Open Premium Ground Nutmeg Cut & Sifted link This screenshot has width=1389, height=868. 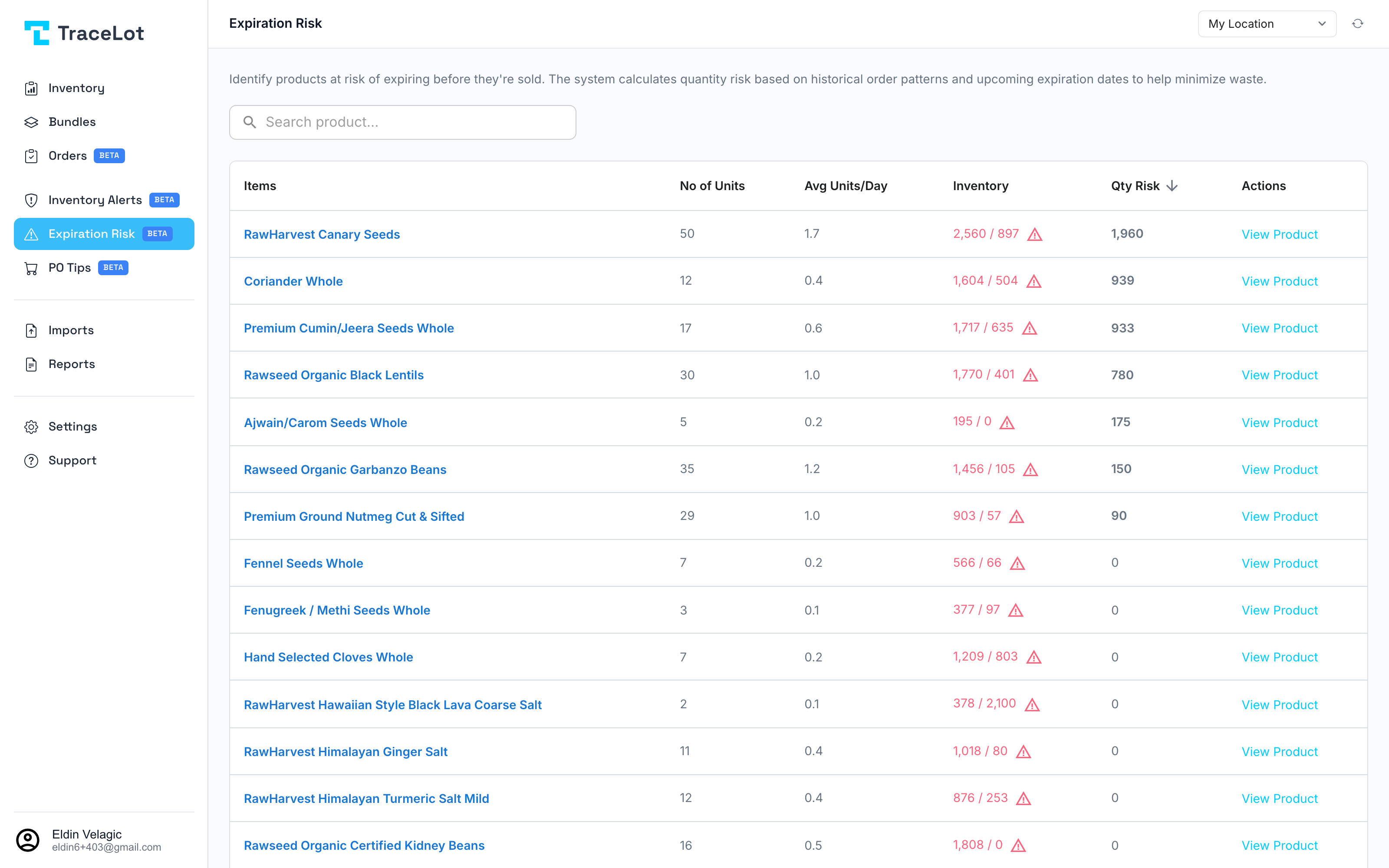pos(354,516)
